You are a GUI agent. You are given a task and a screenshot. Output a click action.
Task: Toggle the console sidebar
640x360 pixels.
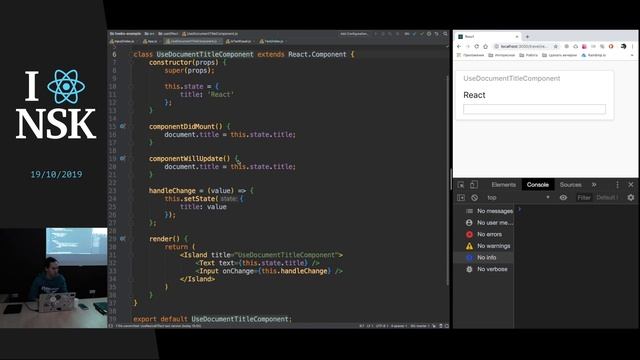(461, 198)
